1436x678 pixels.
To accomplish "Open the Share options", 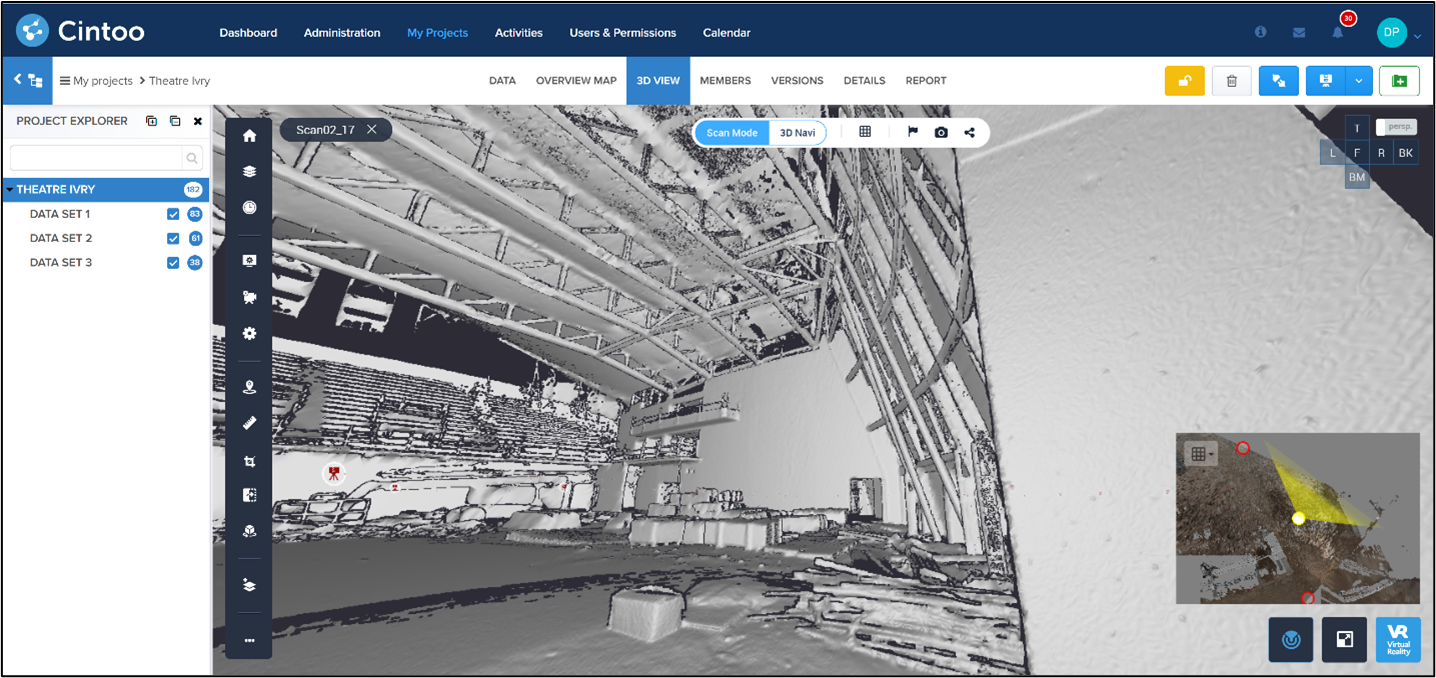I will 967,131.
